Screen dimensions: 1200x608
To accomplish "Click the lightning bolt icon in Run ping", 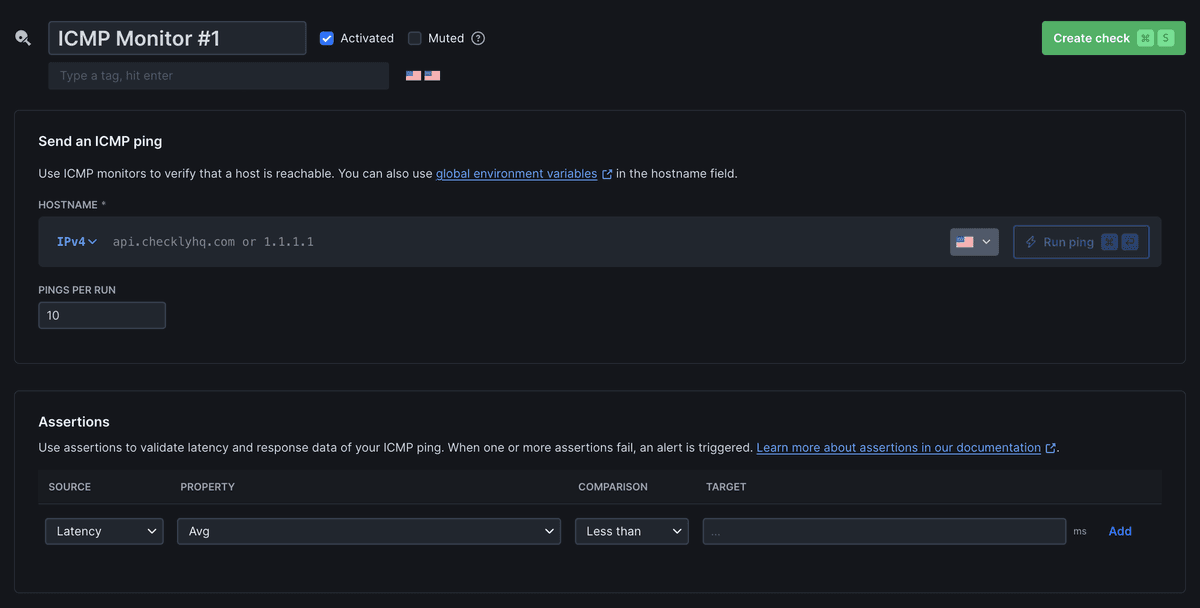I will (1031, 242).
